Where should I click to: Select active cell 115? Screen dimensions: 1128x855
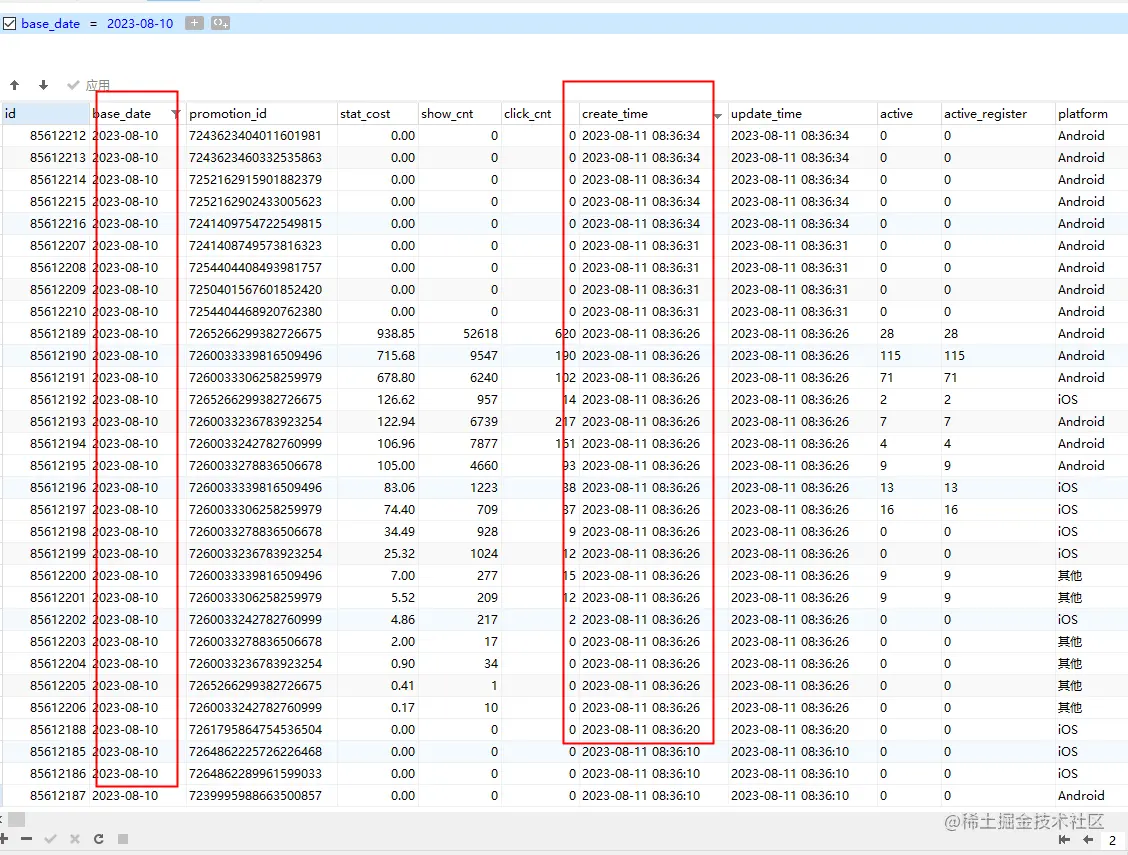coord(909,355)
